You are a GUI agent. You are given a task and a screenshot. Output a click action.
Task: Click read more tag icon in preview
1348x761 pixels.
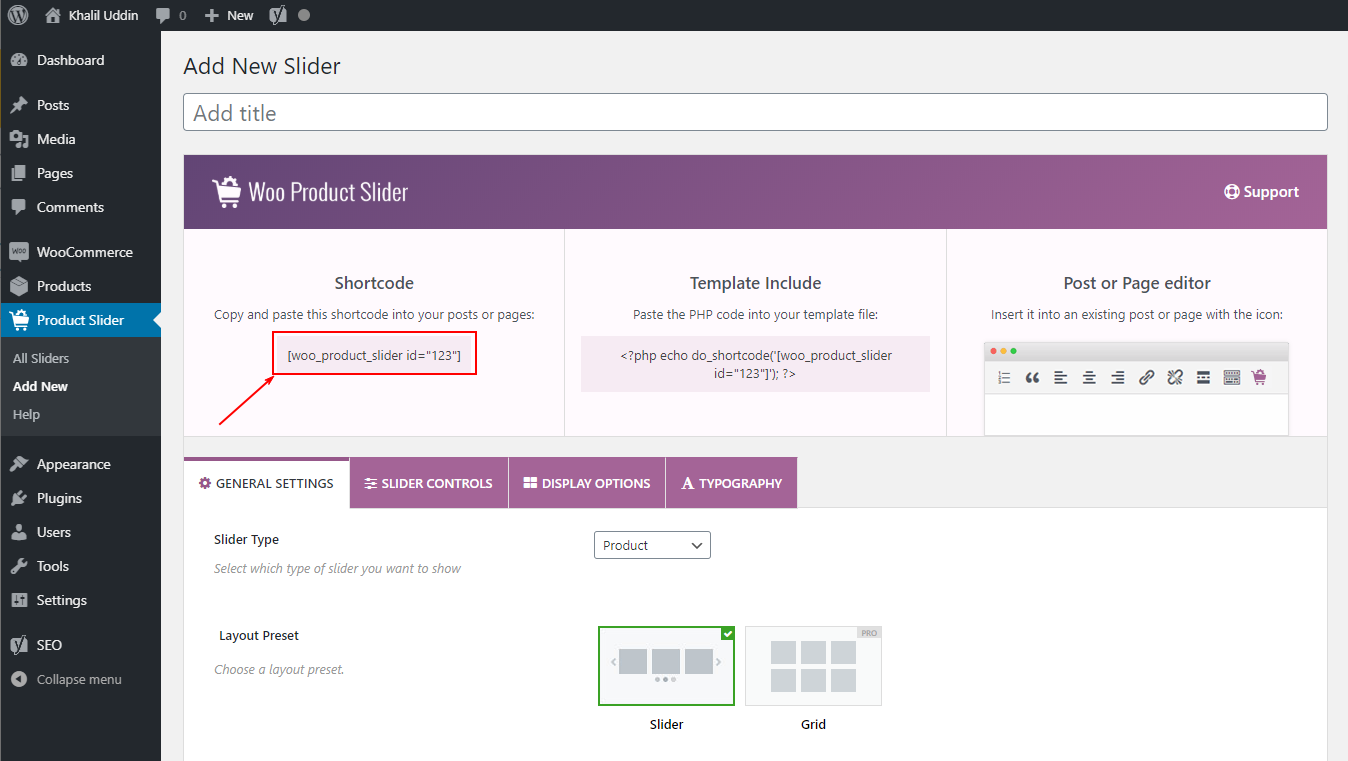(1203, 377)
